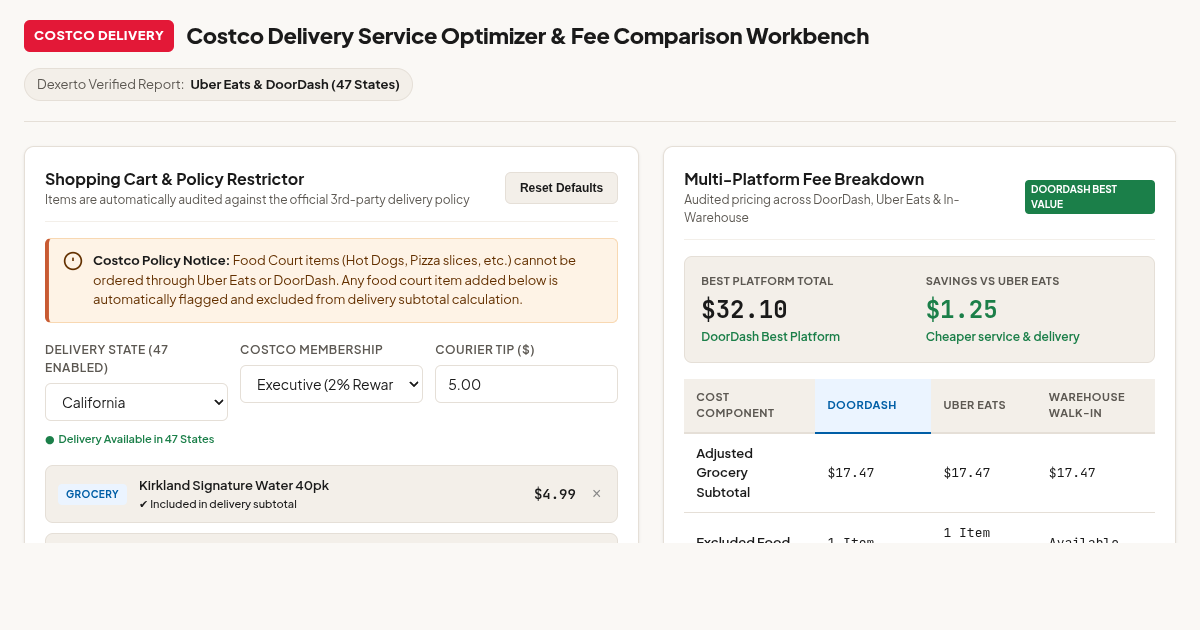The height and width of the screenshot is (630, 1200).
Task: Click Included in delivery subtotal note
Action: click(x=218, y=504)
